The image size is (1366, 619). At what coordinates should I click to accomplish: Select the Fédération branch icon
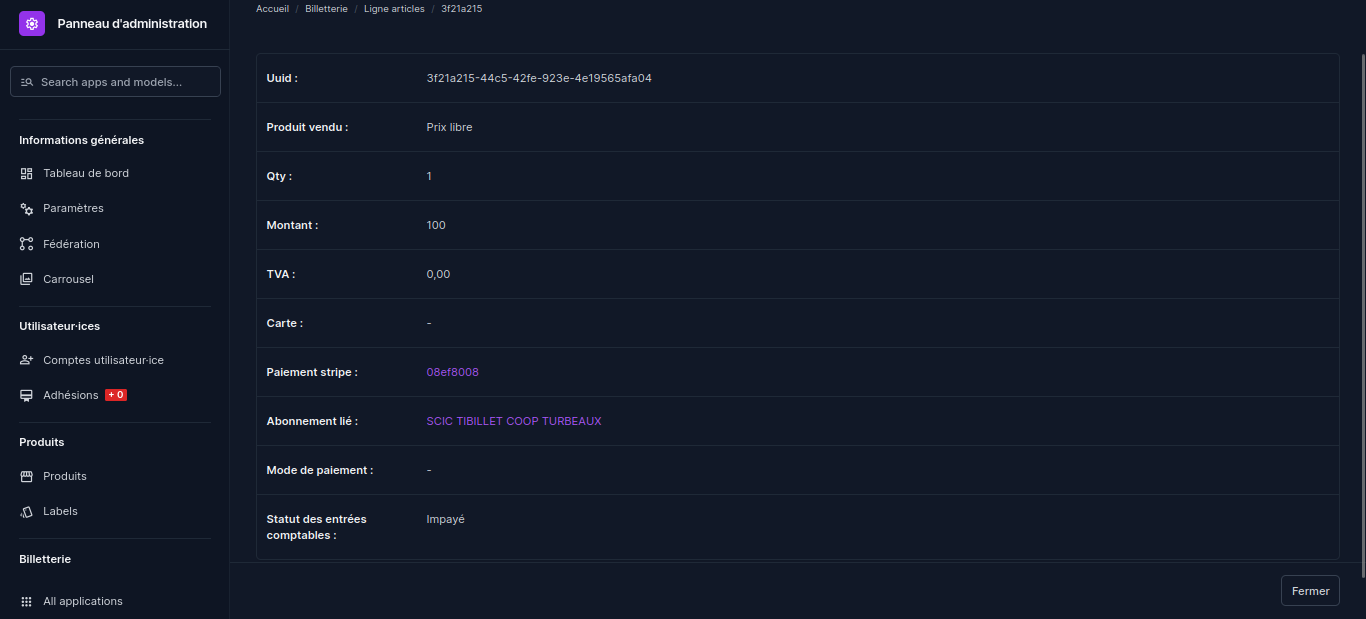click(x=27, y=244)
